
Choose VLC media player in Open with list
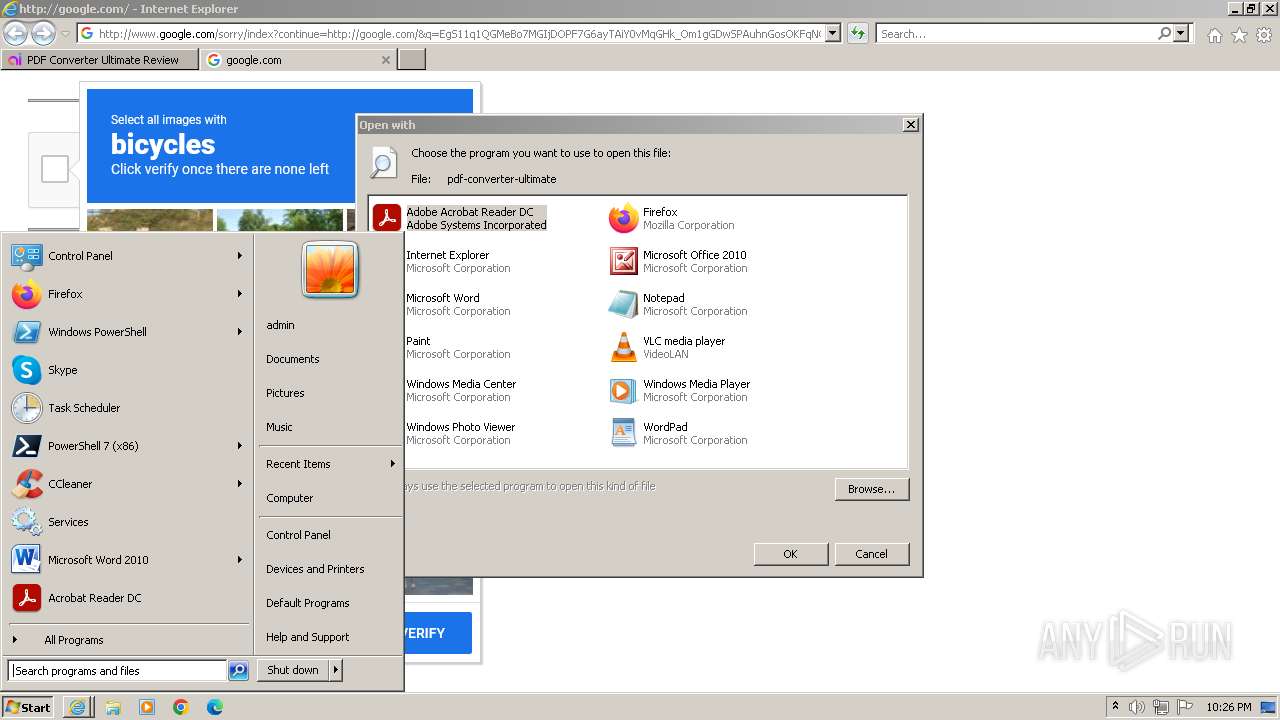tap(667, 347)
